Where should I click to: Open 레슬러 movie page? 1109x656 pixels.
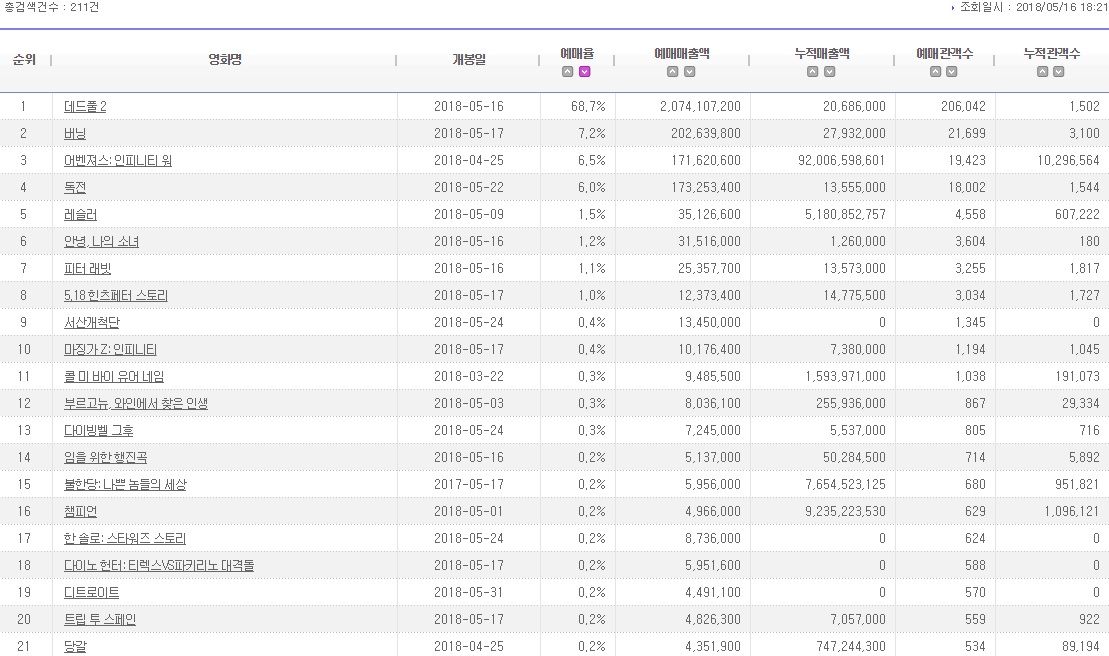[80, 214]
